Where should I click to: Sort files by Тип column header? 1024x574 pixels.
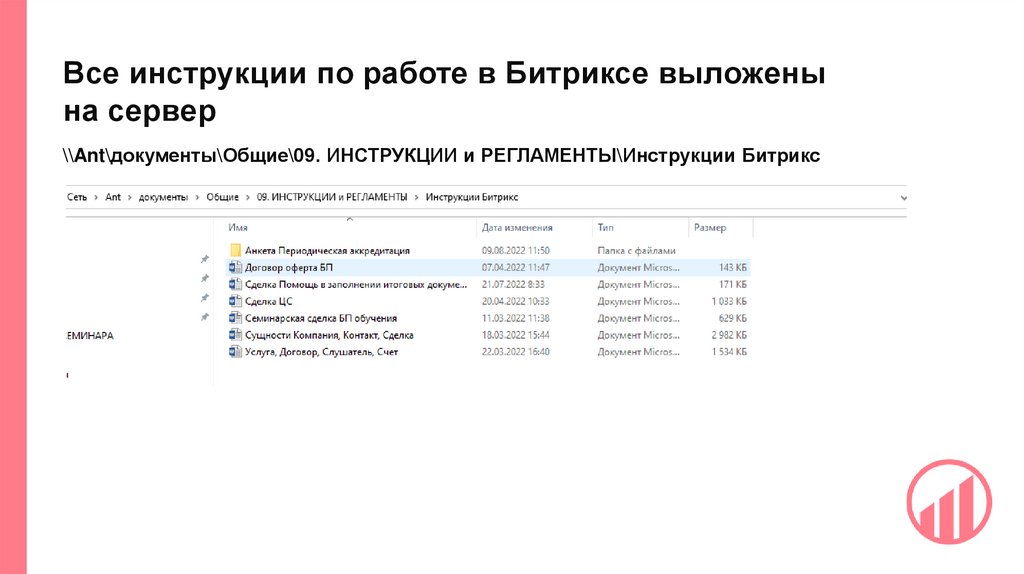(605, 227)
